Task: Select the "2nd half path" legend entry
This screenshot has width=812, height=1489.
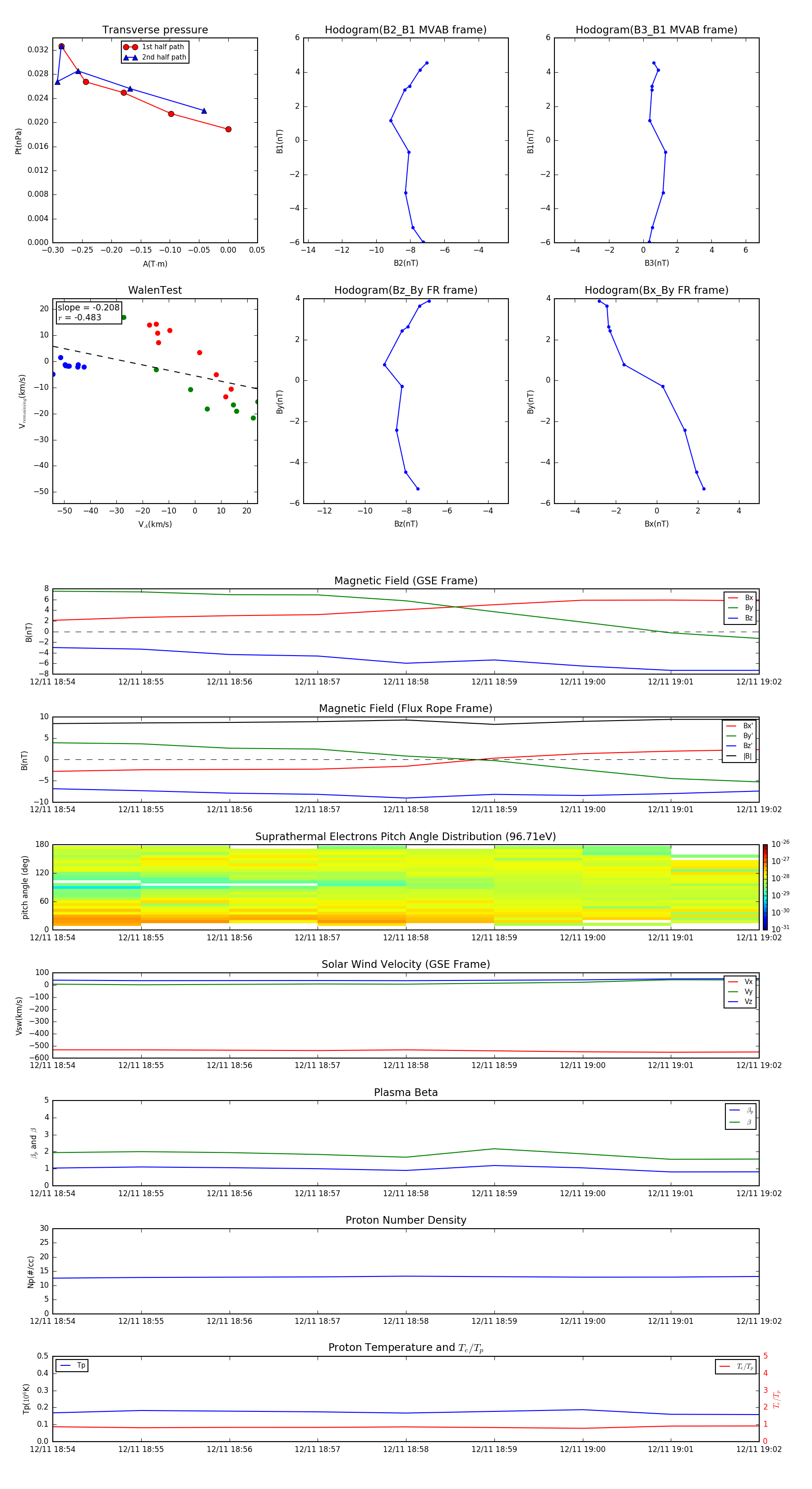Action: (155, 57)
